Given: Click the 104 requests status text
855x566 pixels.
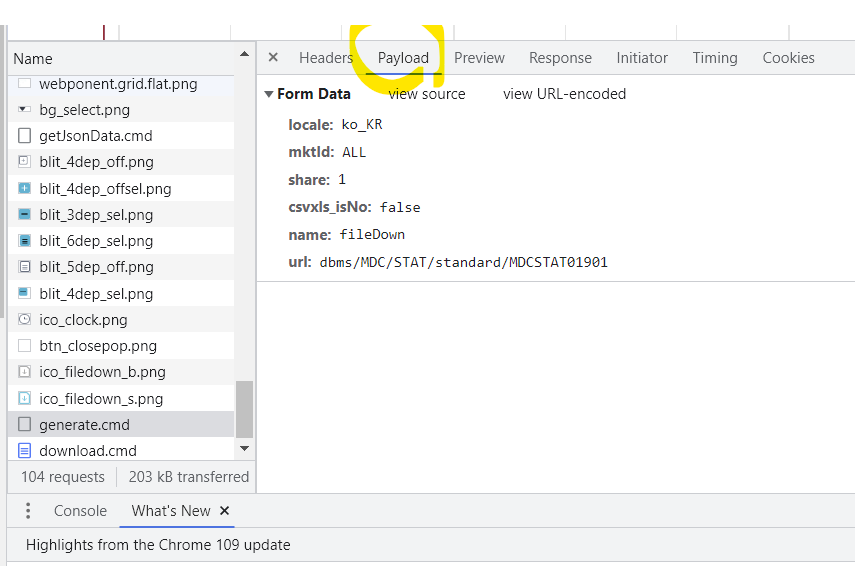Looking at the screenshot, I should point(63,477).
